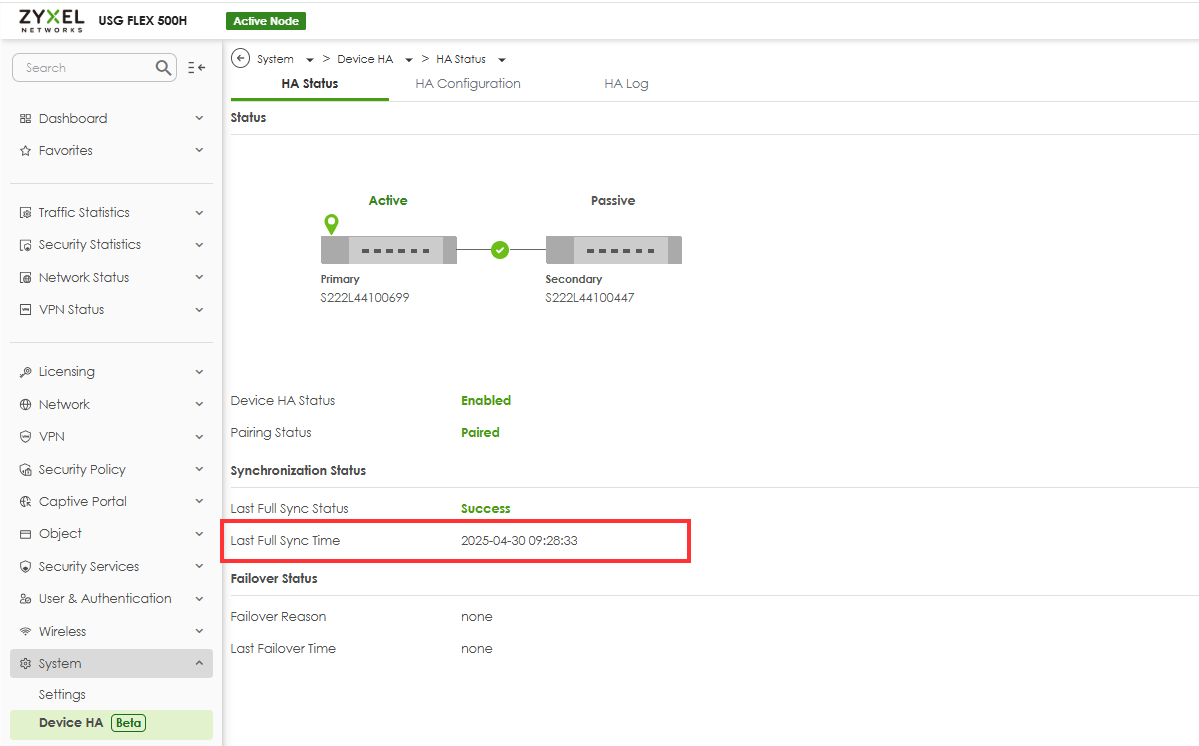Open the Device HA breadcrumb dropdown
Viewport: 1199px width, 746px height.
[409, 60]
